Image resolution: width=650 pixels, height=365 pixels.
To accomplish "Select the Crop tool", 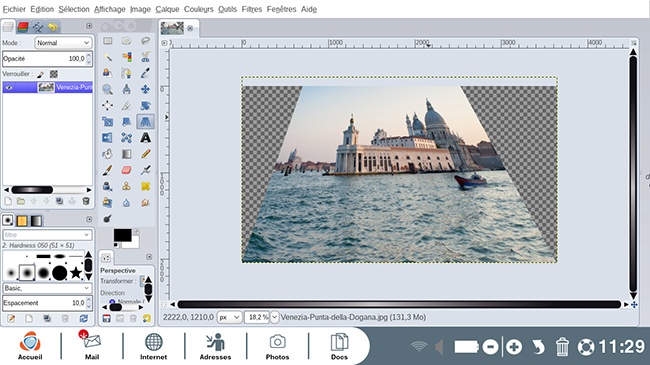I will pos(126,105).
